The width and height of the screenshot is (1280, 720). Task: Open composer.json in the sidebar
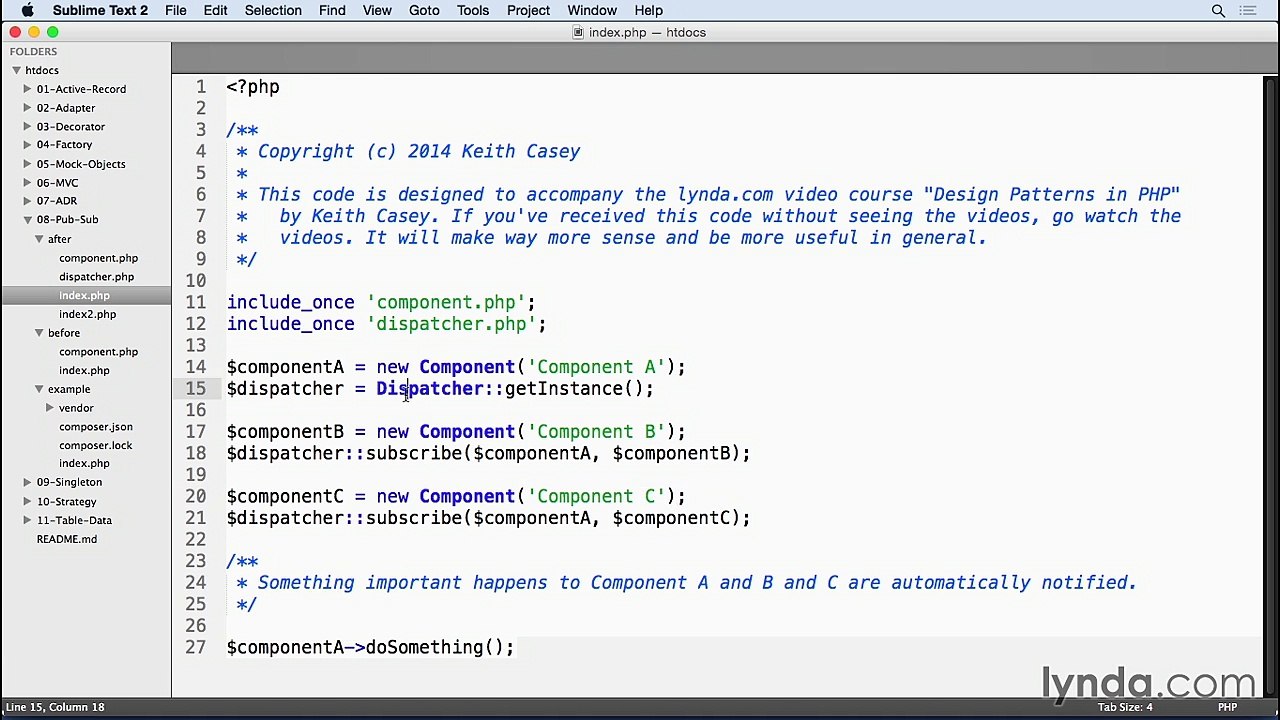[96, 427]
